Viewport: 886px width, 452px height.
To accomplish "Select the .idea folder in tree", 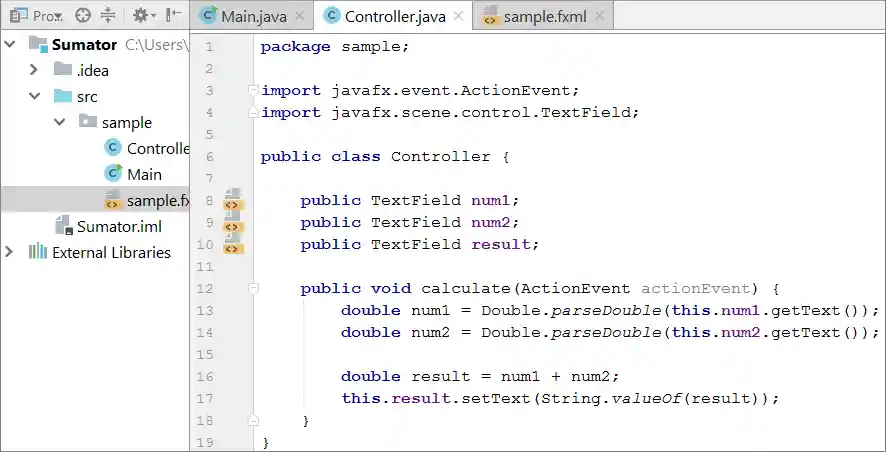I will click(93, 71).
